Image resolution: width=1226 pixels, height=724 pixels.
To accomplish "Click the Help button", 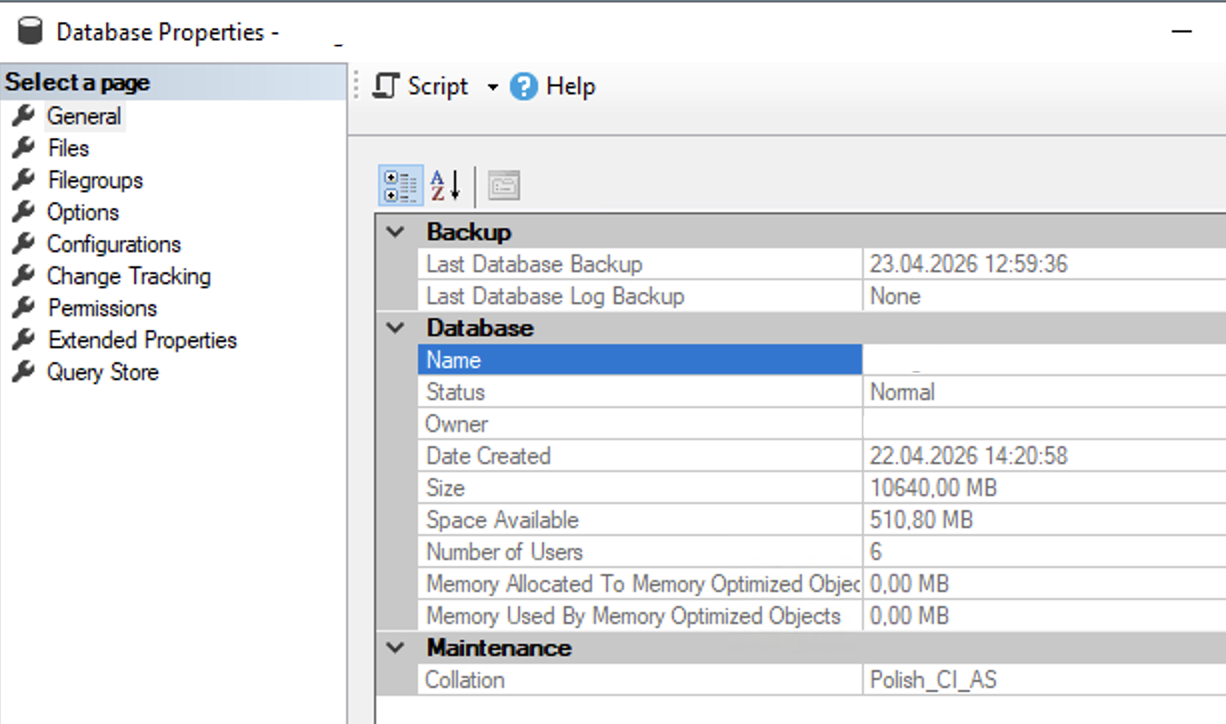I will click(x=568, y=86).
